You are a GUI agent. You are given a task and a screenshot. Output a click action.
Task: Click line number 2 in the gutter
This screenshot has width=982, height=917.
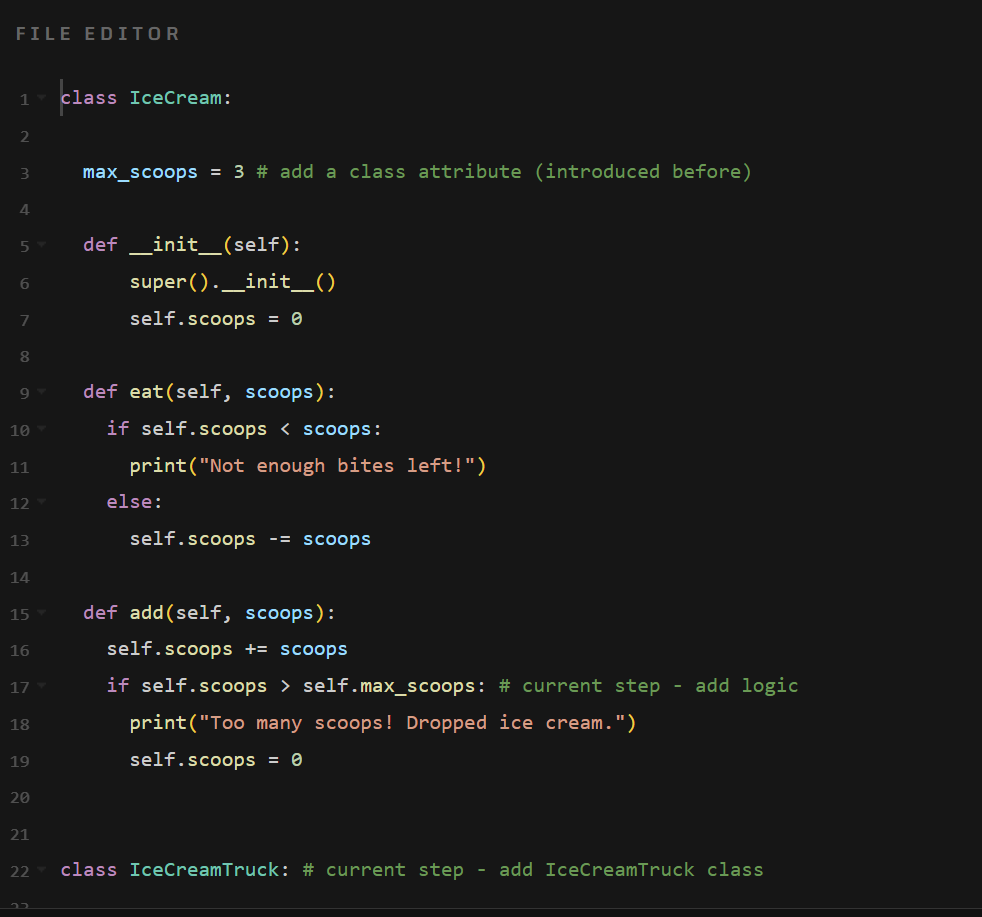pyautogui.click(x=24, y=137)
